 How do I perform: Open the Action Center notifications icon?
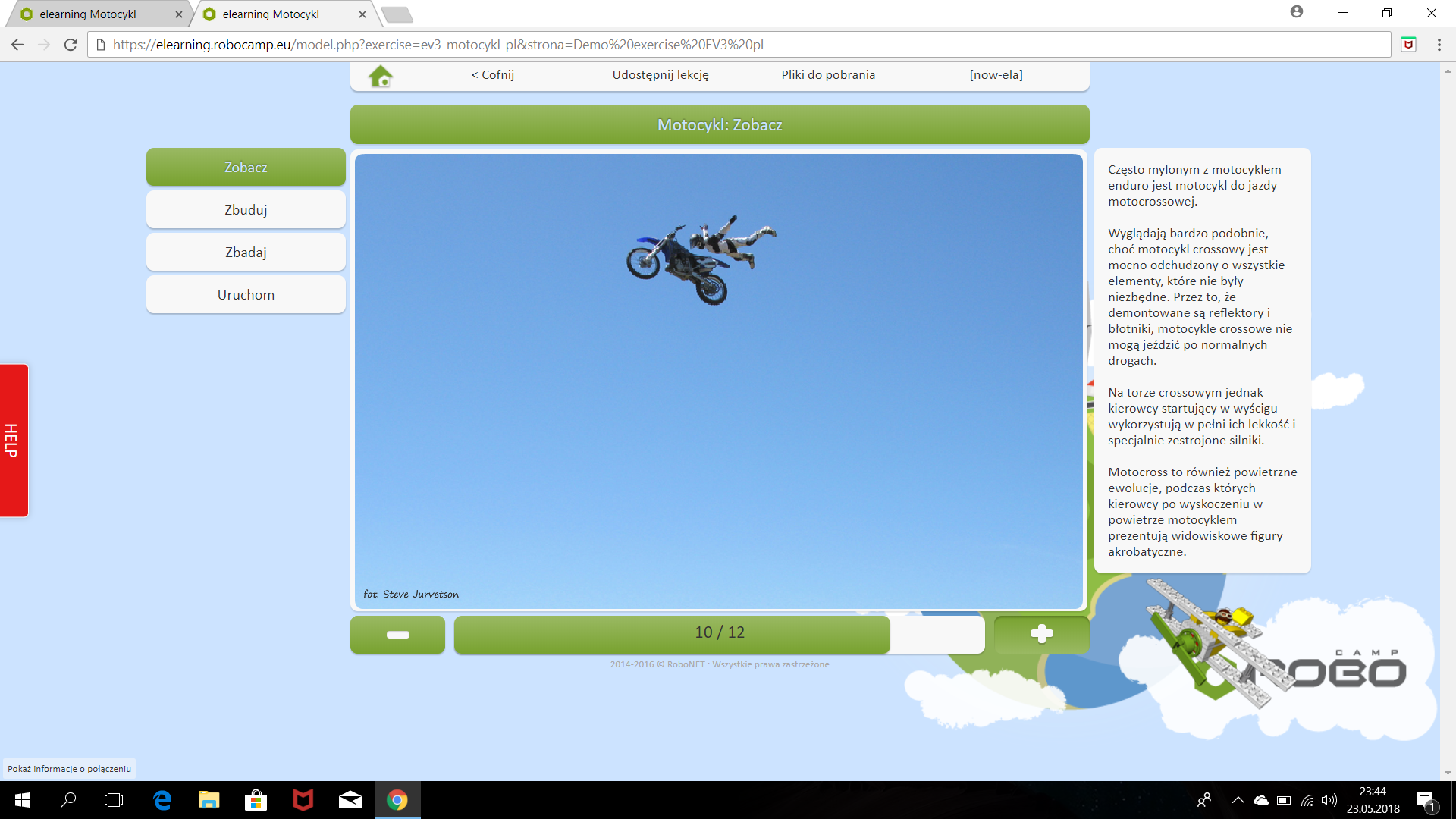click(1426, 801)
